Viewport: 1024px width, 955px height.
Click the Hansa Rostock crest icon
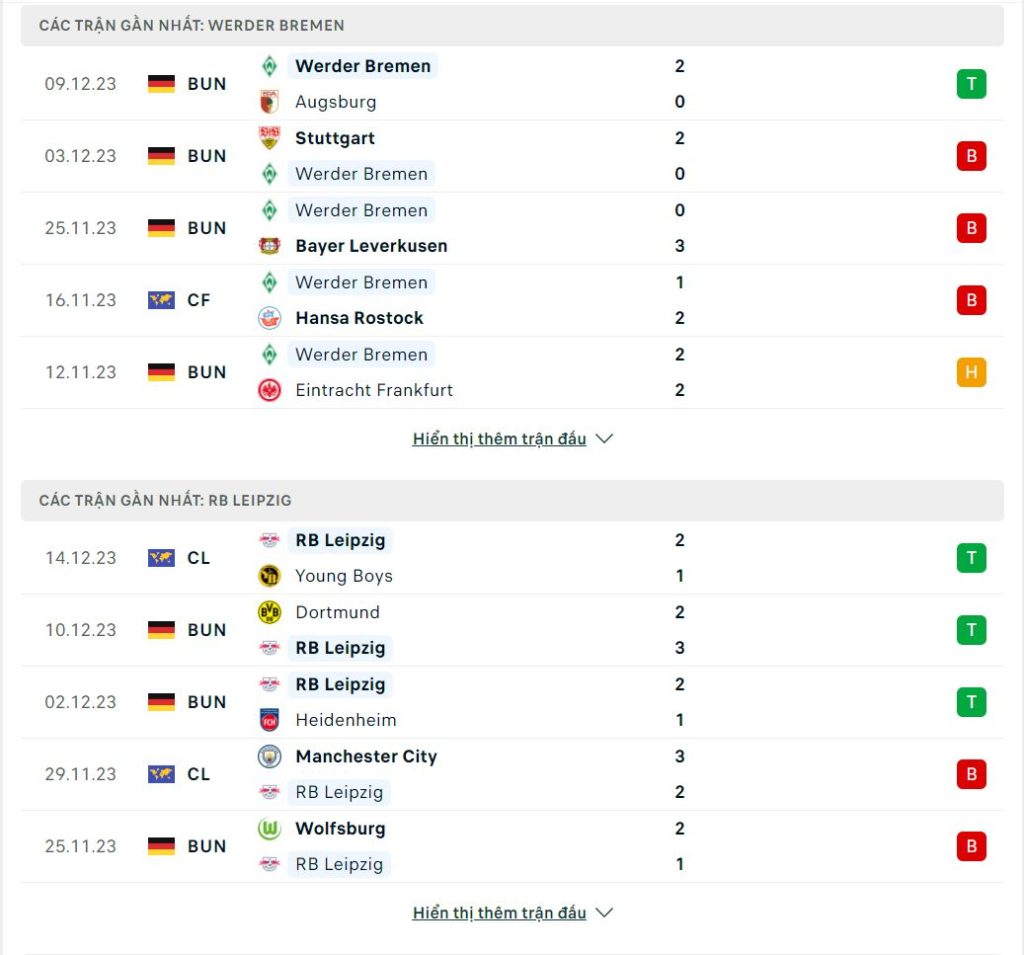click(269, 318)
